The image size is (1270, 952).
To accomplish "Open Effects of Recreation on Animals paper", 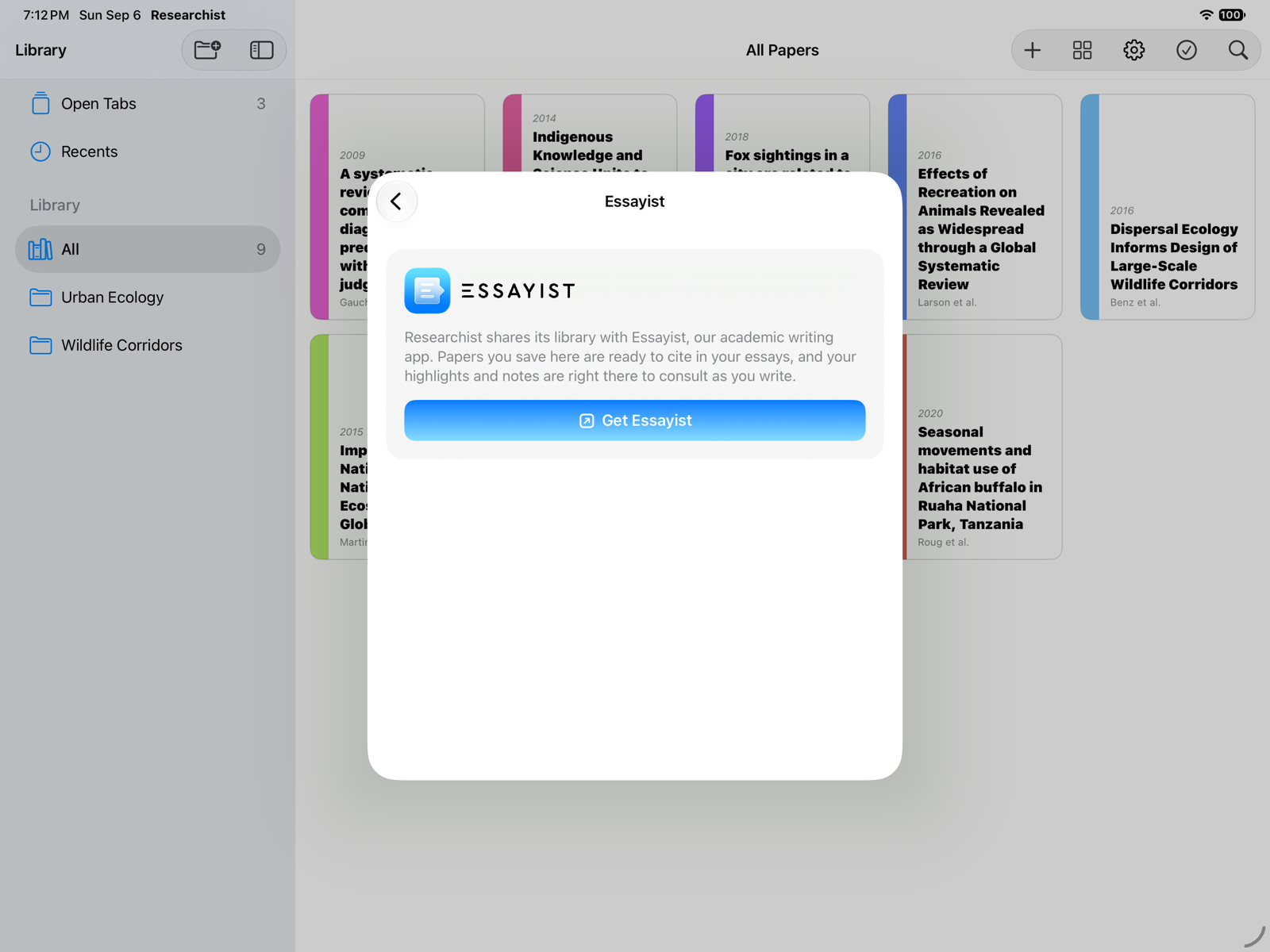I will tap(975, 207).
